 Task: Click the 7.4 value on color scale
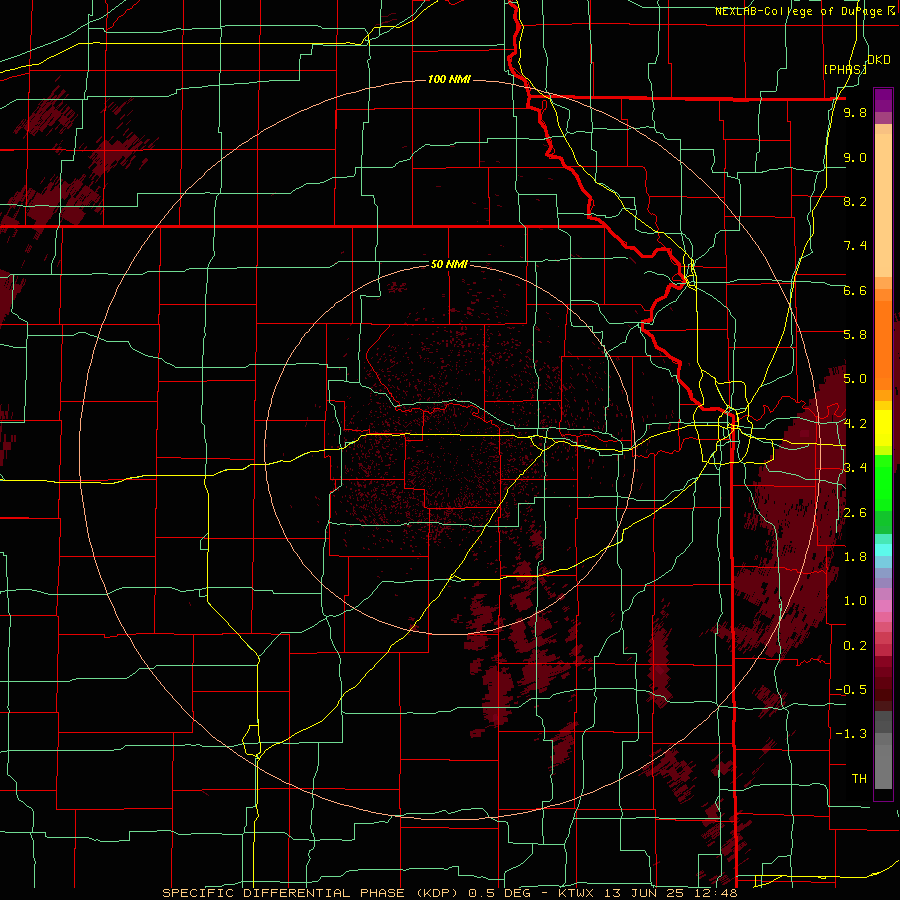tap(855, 246)
